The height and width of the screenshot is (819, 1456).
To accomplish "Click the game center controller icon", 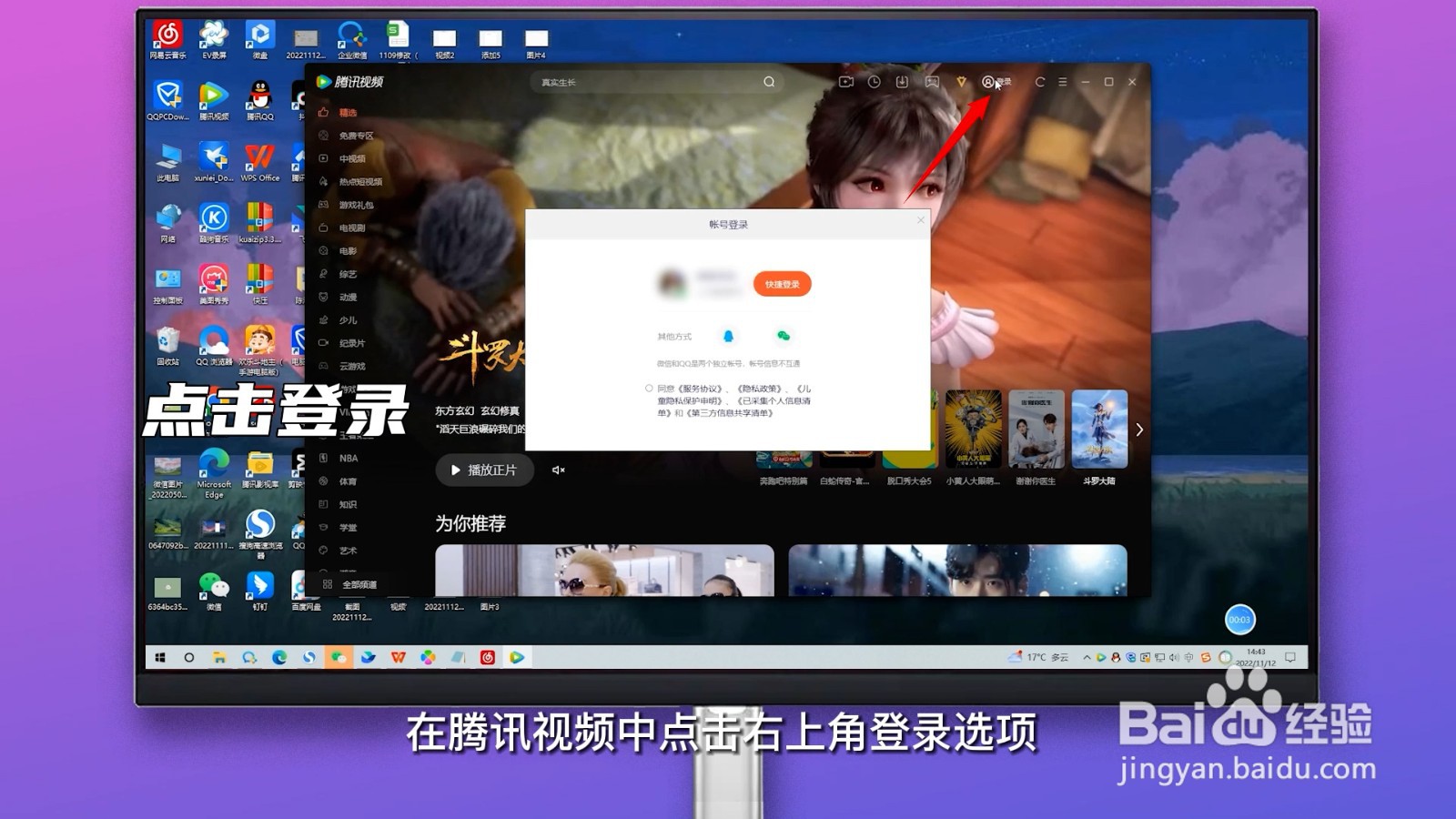I will (930, 82).
